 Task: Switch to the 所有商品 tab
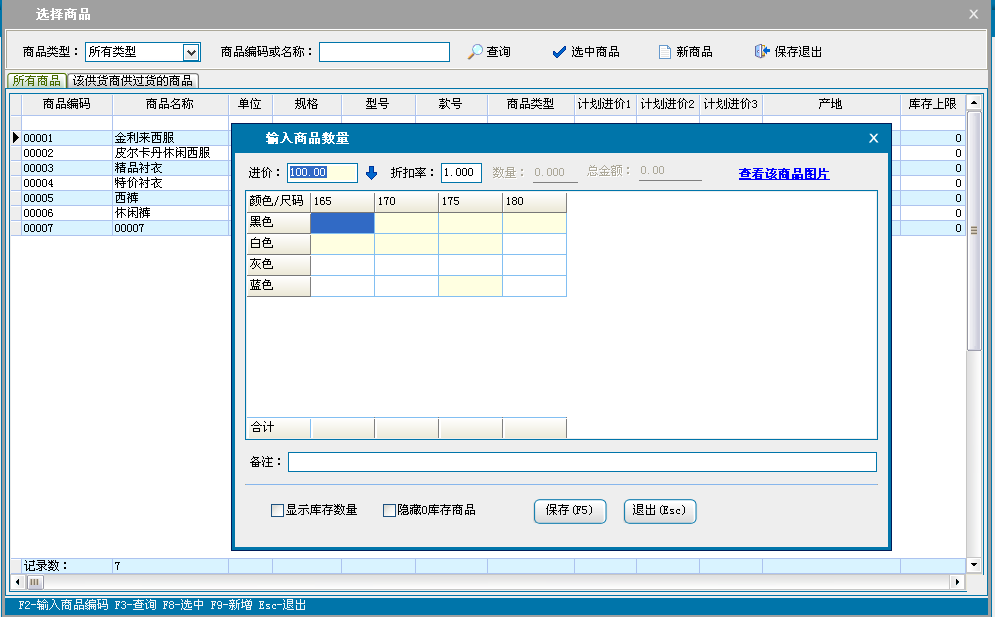pos(36,81)
